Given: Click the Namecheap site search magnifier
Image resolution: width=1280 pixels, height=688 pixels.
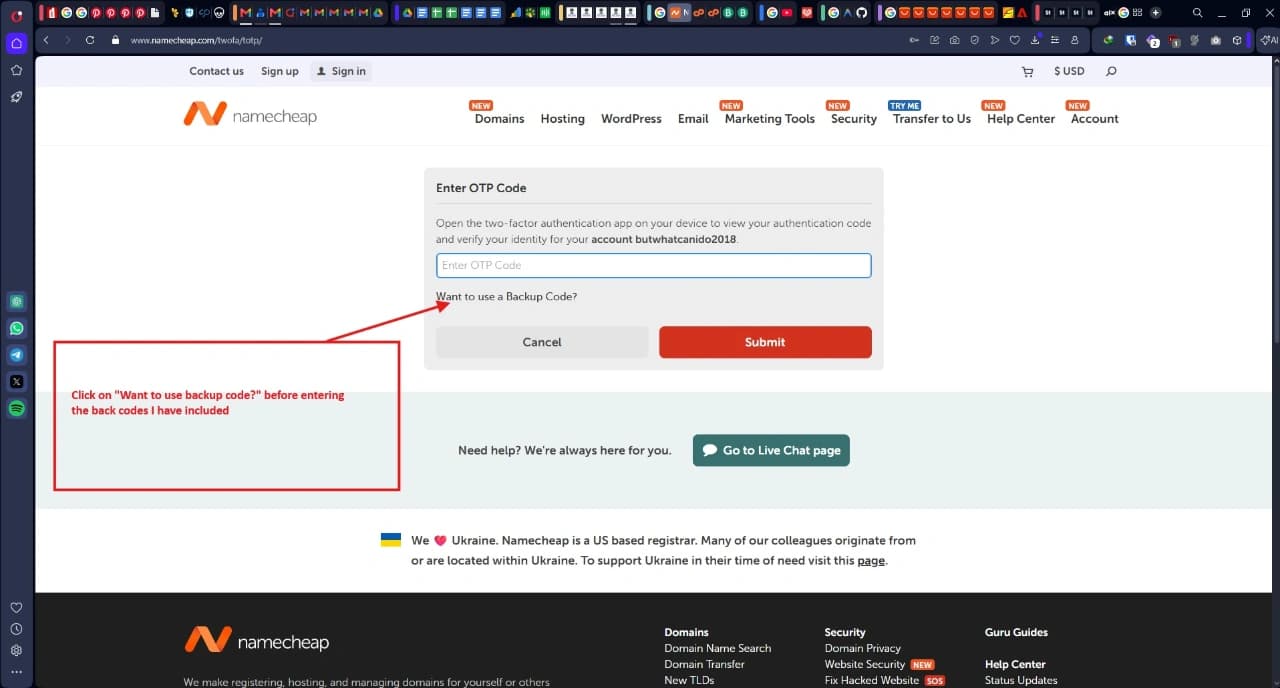Looking at the screenshot, I should coord(1111,72).
